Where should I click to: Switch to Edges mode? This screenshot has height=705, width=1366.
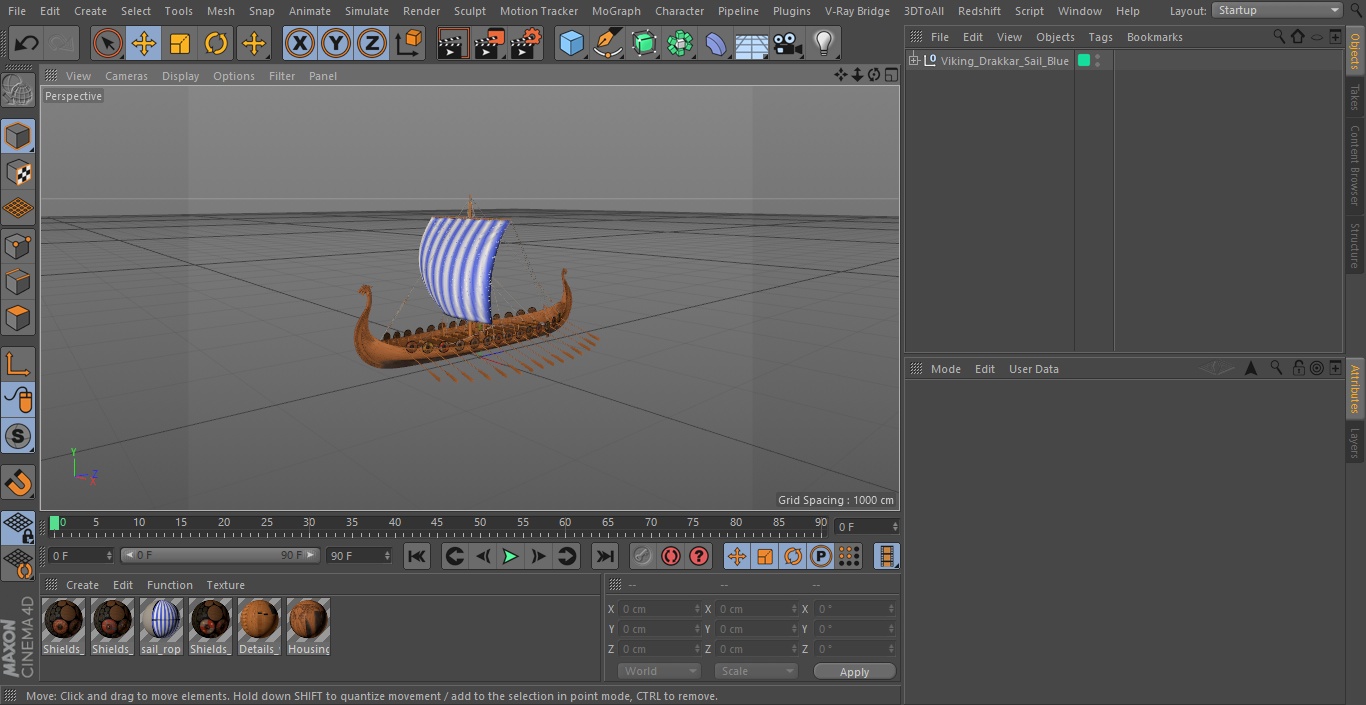pos(18,282)
